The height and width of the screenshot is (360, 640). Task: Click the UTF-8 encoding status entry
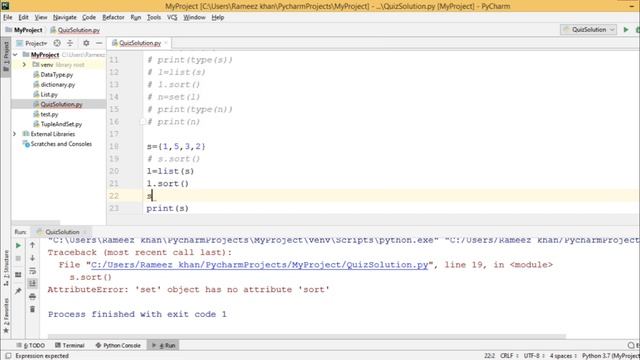(x=534, y=356)
